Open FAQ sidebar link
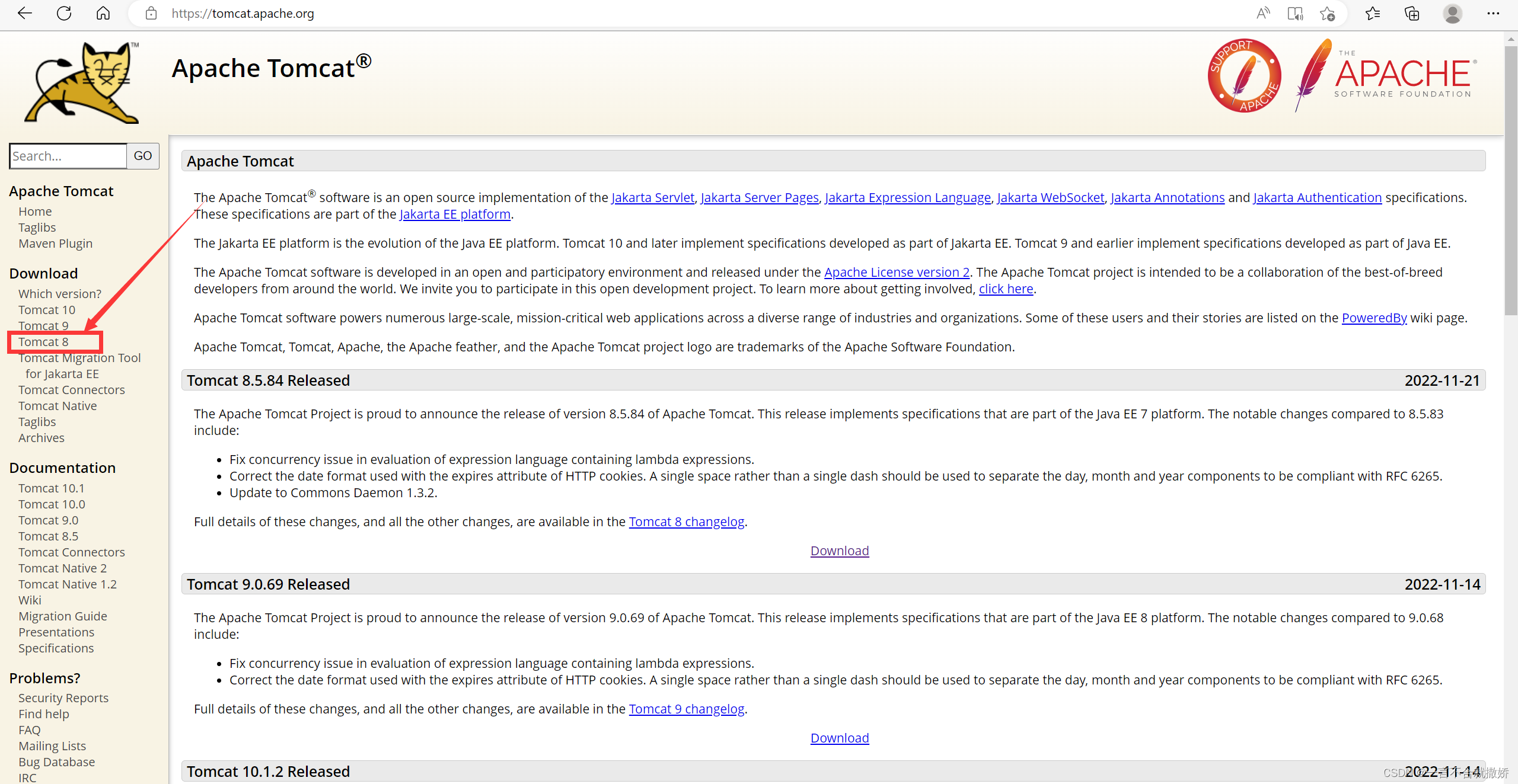Image resolution: width=1518 pixels, height=784 pixels. coord(30,730)
